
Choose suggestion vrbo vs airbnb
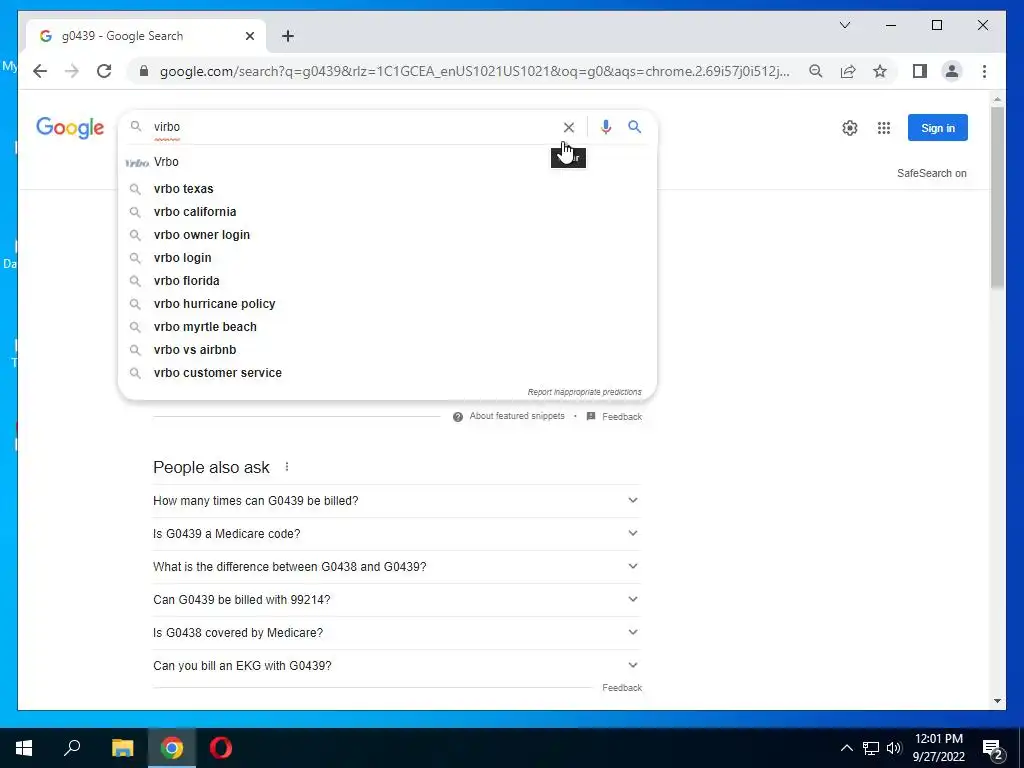pyautogui.click(x=387, y=349)
